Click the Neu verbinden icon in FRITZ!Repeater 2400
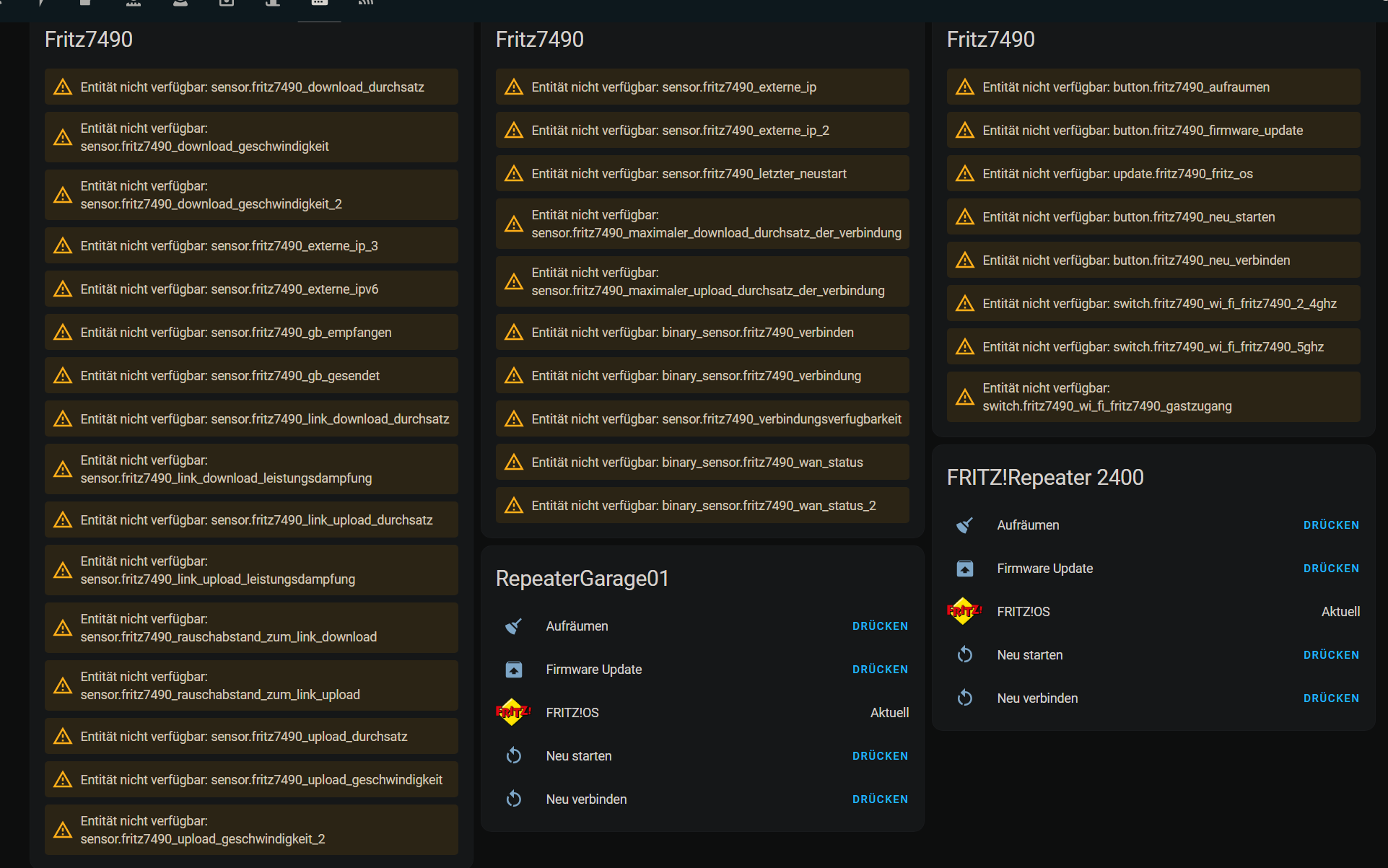Screen dimensions: 1388x868 pos(964,698)
